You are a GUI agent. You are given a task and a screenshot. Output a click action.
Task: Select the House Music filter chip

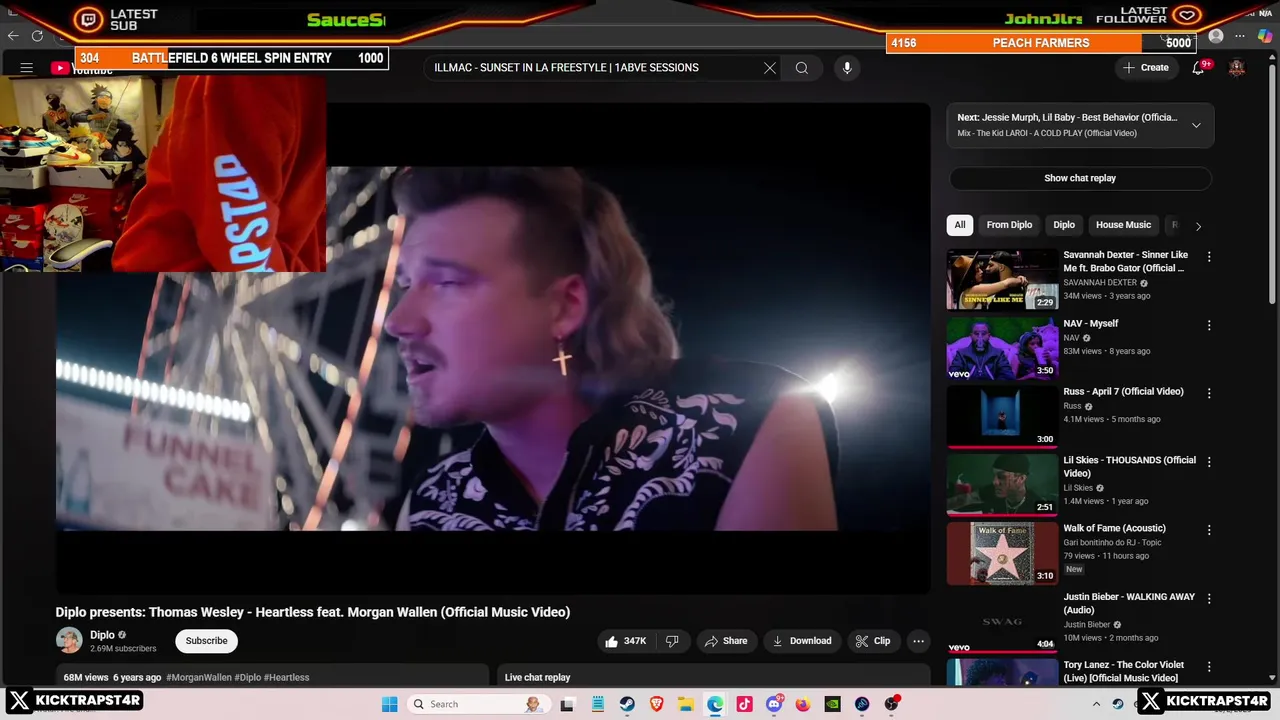tap(1123, 225)
